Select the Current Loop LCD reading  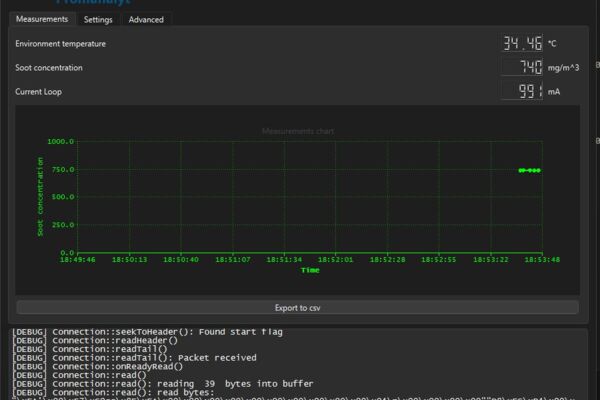(x=522, y=91)
